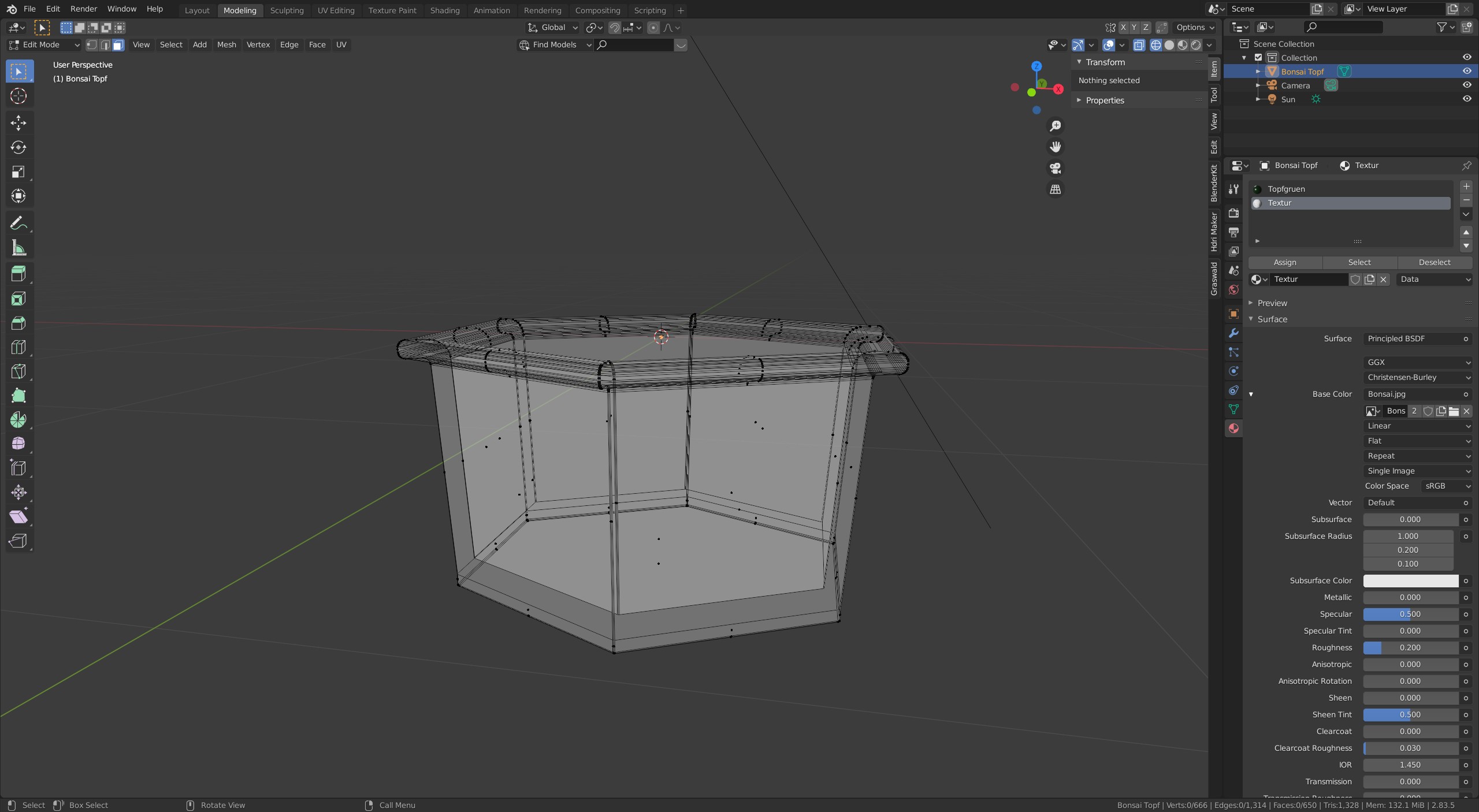The height and width of the screenshot is (812, 1479).
Task: Toggle camera view in the viewport
Action: point(1056,168)
